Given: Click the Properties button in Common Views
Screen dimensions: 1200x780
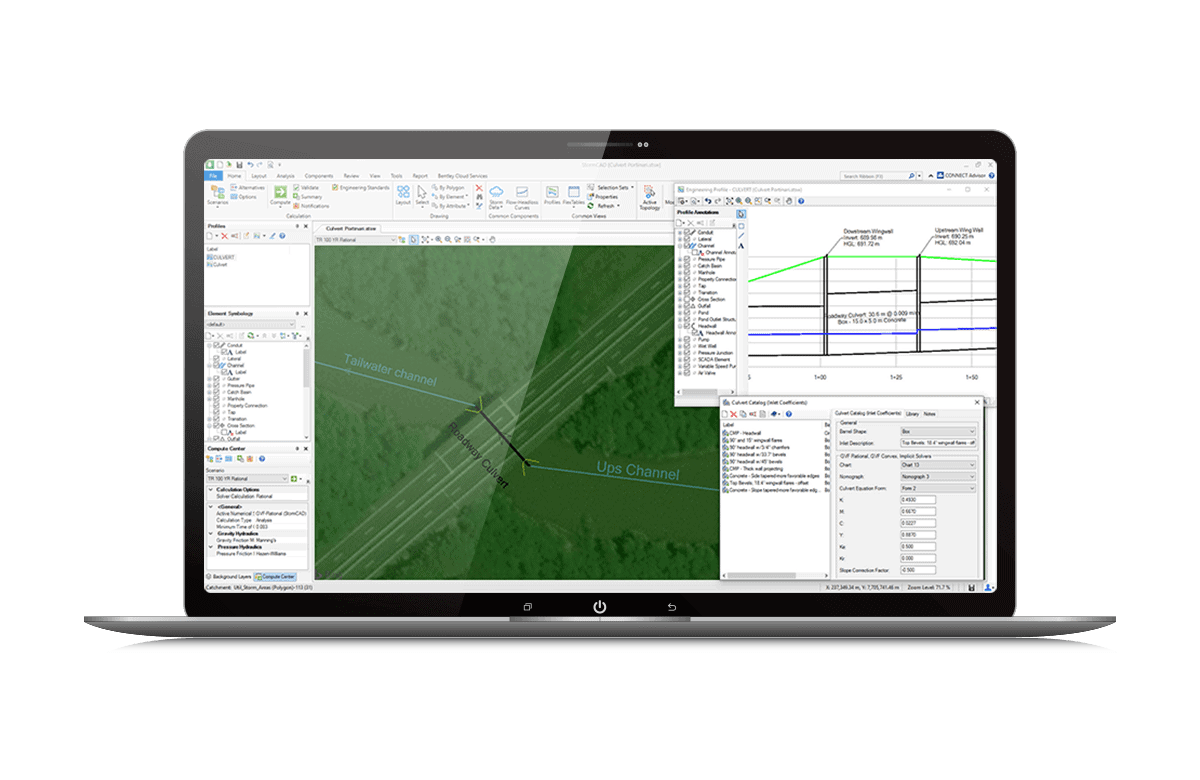Looking at the screenshot, I should tap(603, 197).
